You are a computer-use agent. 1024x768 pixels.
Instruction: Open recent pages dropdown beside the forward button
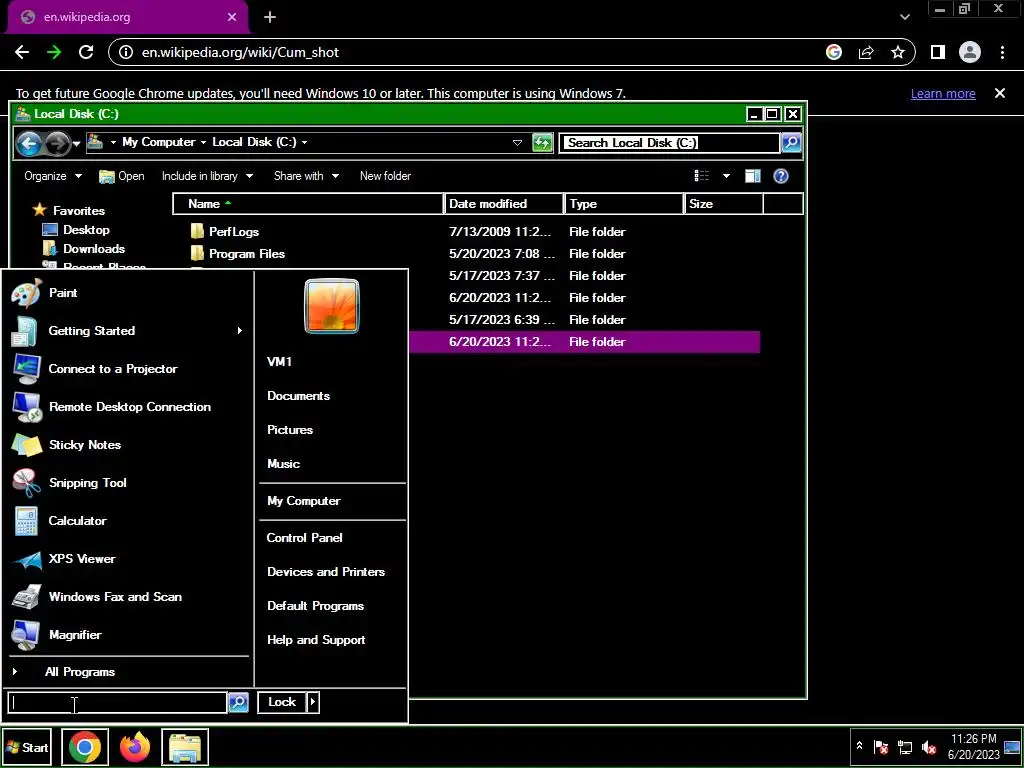pyautogui.click(x=76, y=143)
